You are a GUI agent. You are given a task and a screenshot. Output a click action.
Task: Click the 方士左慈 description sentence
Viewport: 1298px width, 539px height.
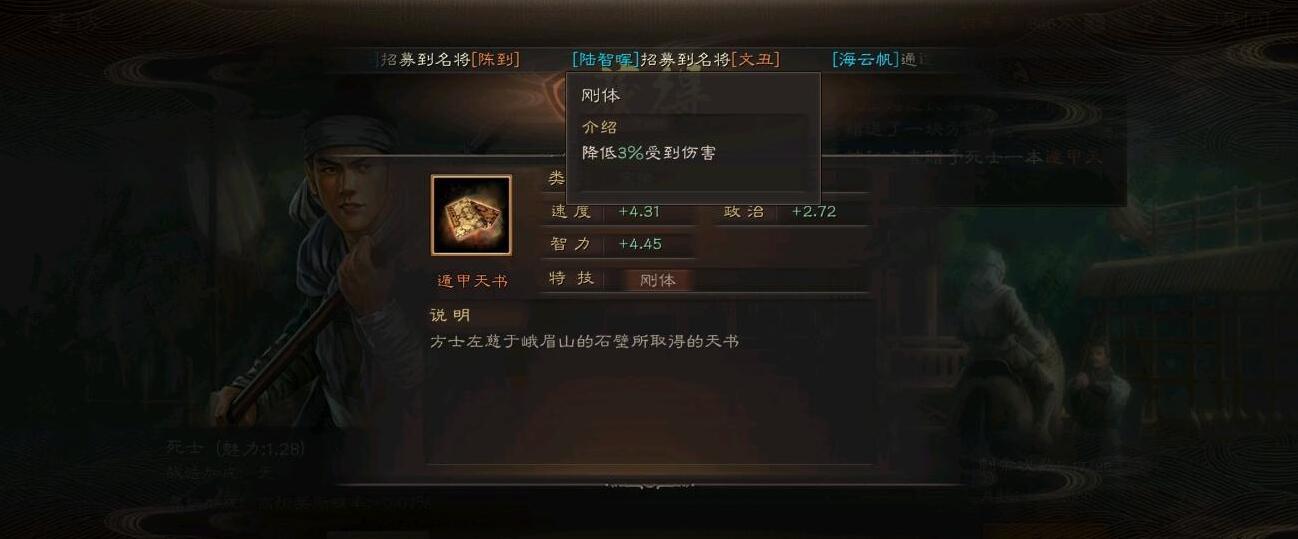click(584, 342)
